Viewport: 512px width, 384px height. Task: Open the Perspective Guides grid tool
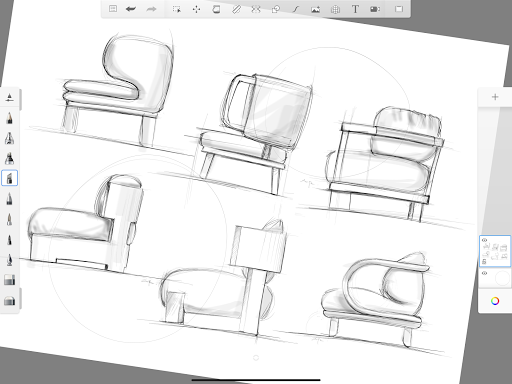[335, 9]
